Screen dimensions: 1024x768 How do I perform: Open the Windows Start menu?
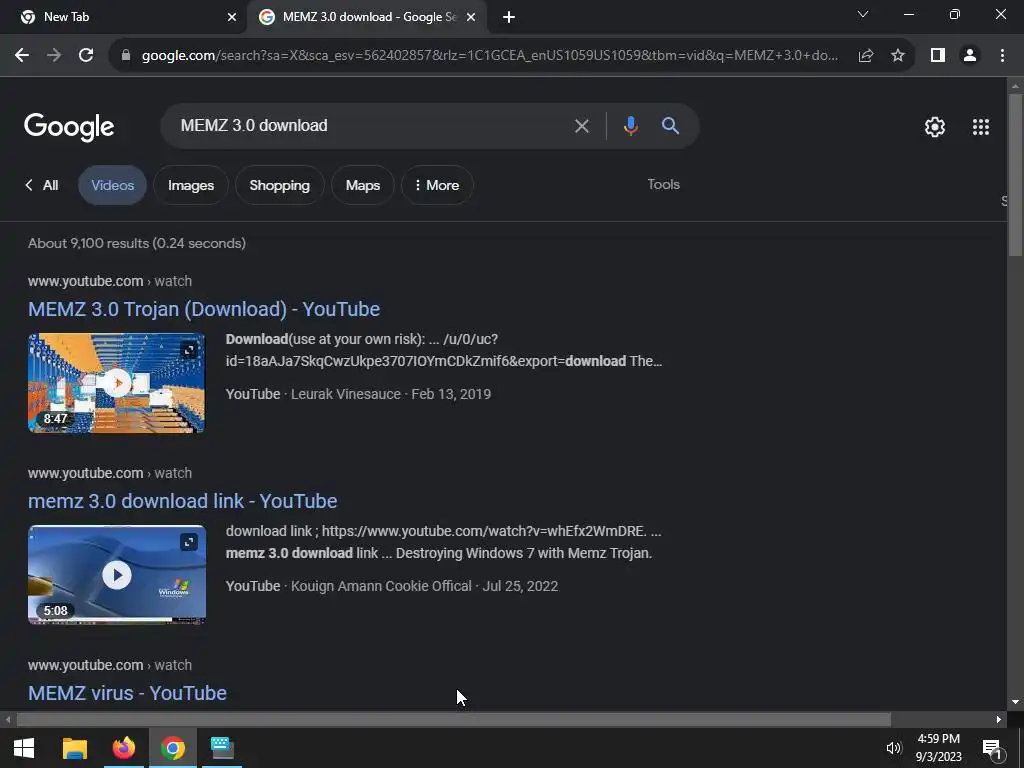24,748
